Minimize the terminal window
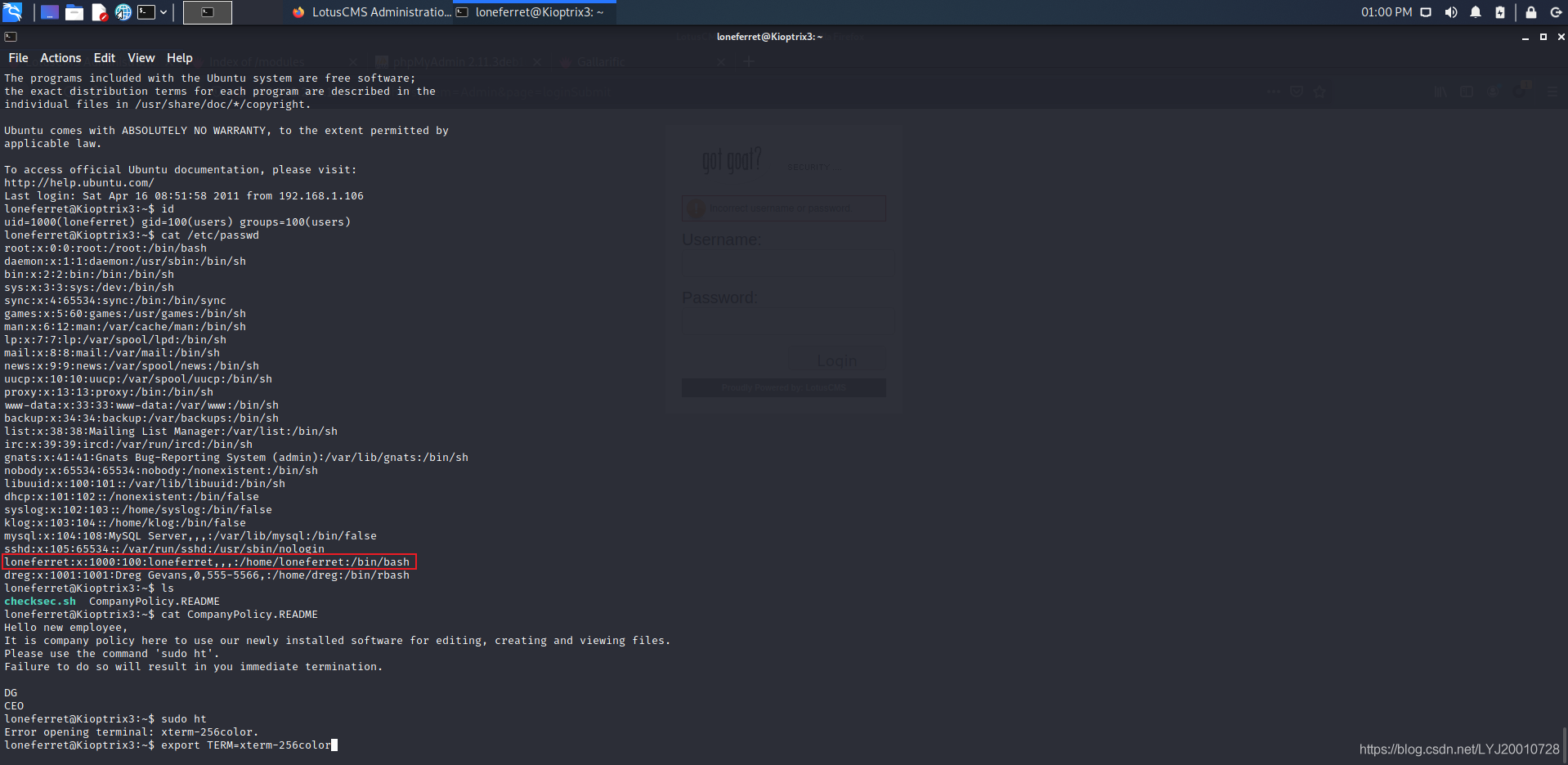The image size is (1568, 765). tap(1525, 37)
